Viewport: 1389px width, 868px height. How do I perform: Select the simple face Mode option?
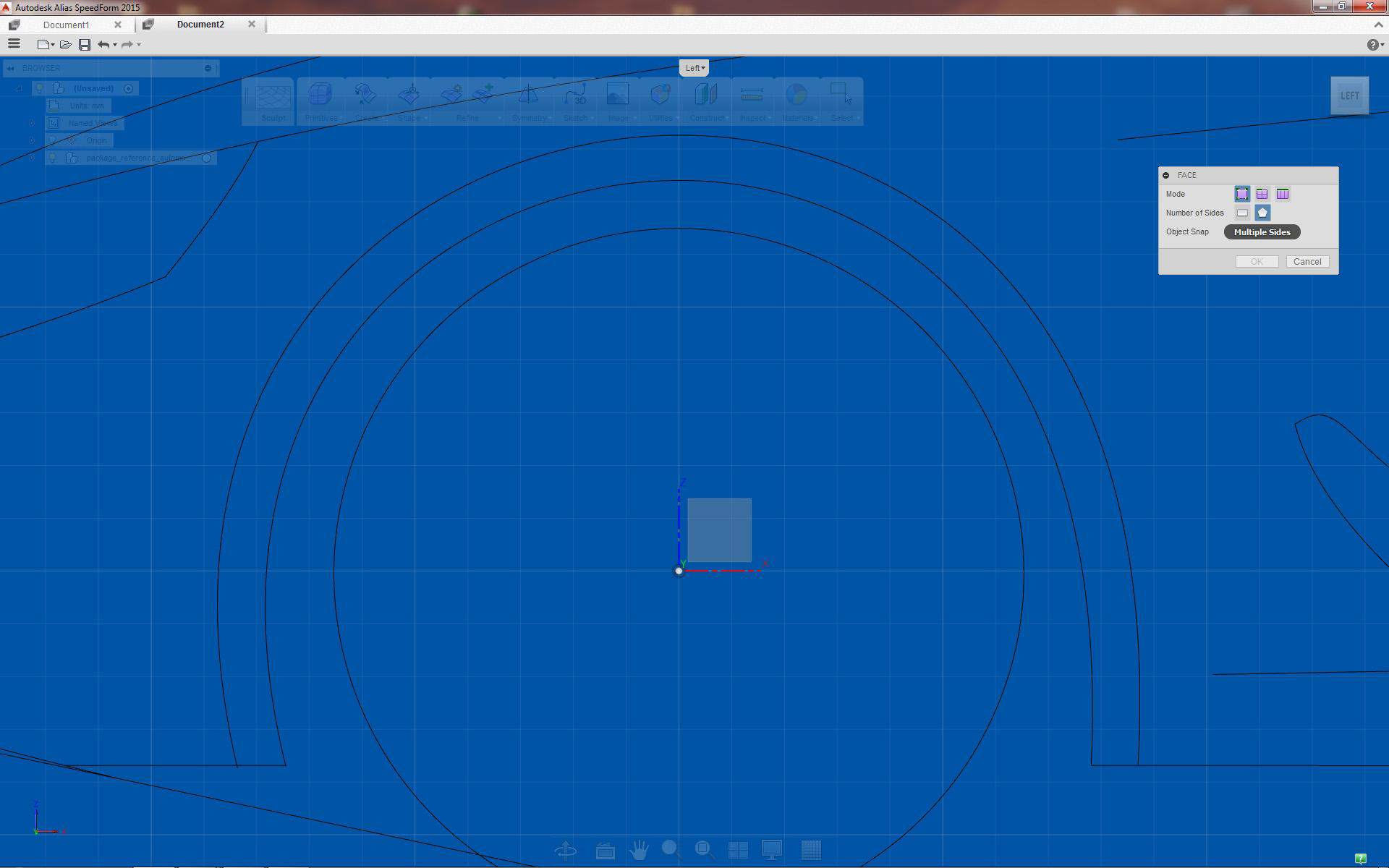1242,194
